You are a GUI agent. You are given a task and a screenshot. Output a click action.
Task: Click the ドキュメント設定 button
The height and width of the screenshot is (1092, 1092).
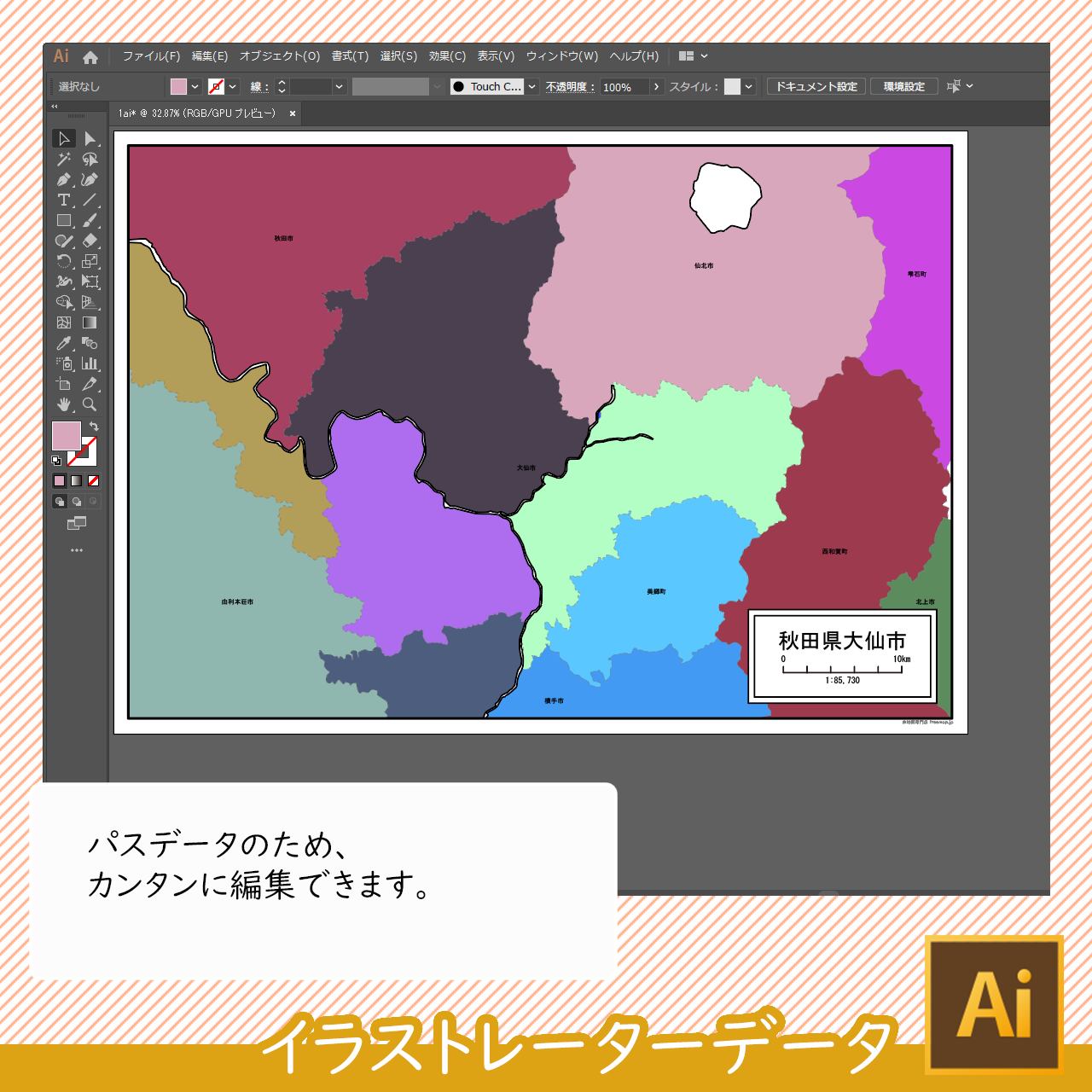[816, 86]
